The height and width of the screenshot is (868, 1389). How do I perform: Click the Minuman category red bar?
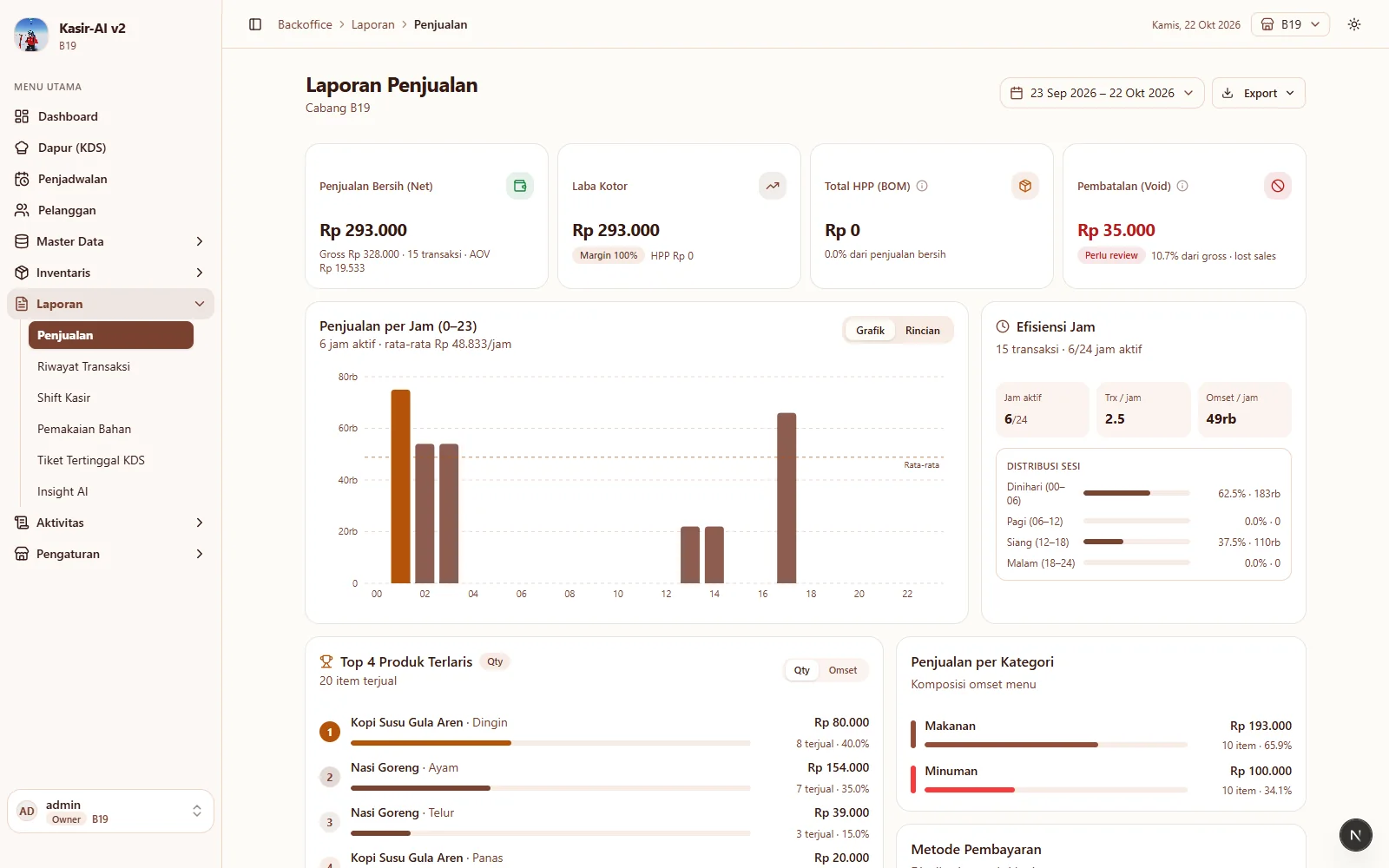[x=970, y=790]
